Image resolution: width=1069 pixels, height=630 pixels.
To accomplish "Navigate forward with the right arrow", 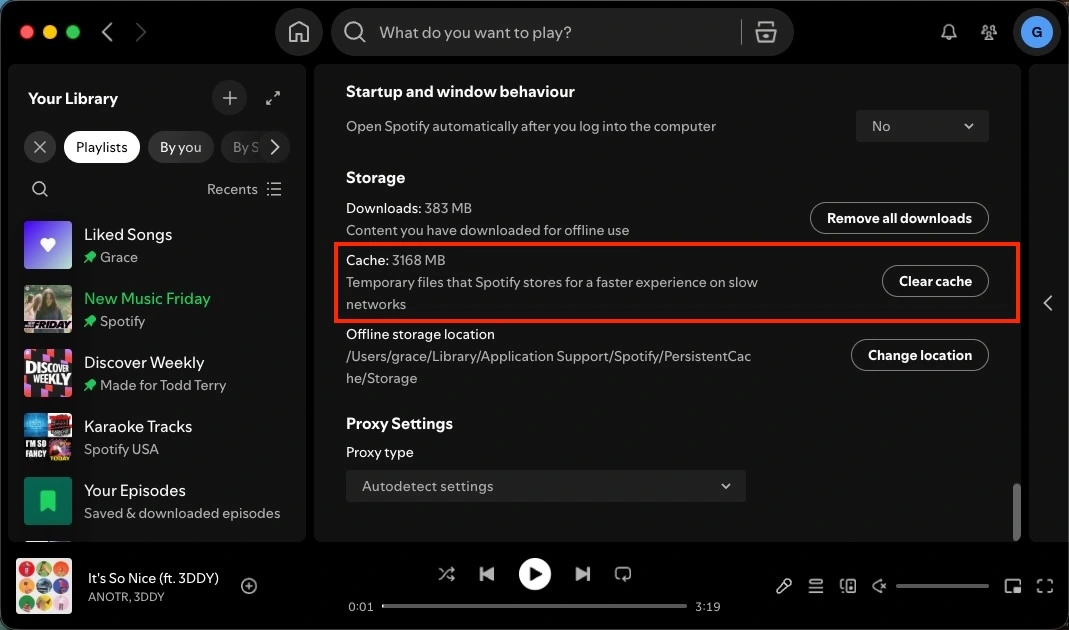I will tap(140, 32).
